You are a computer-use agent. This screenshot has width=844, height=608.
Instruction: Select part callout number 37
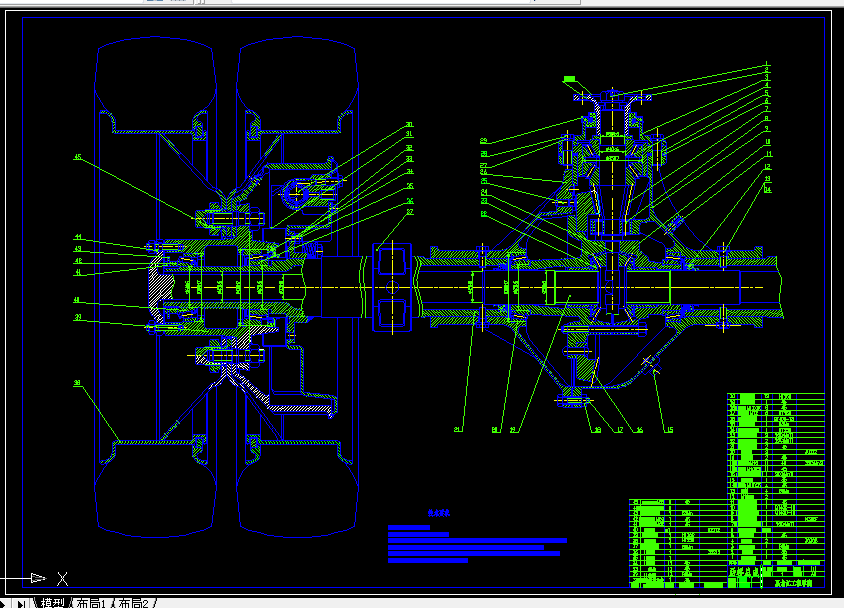[x=410, y=212]
